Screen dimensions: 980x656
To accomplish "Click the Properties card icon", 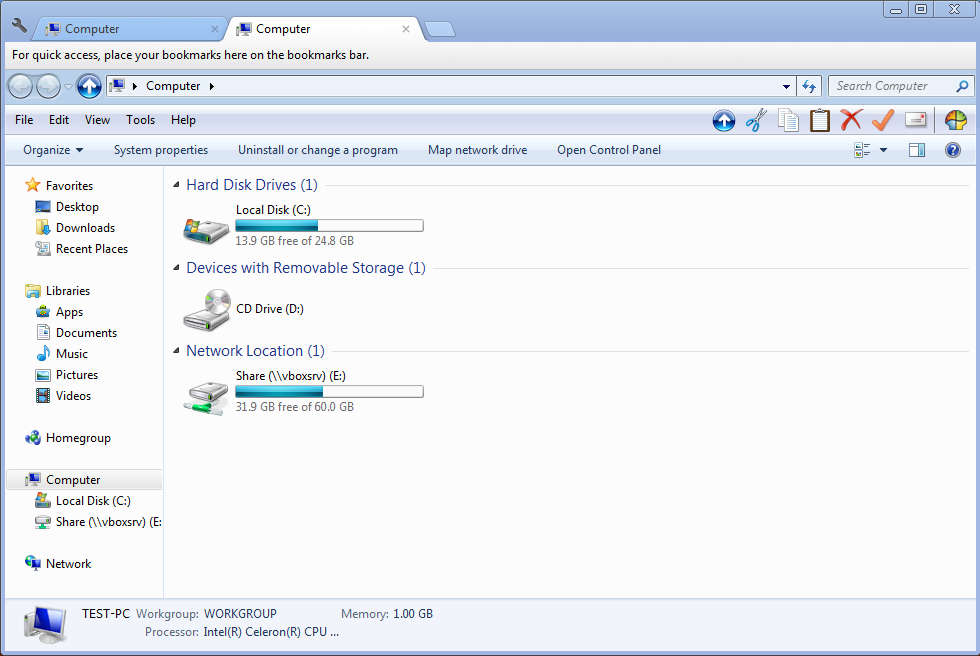I will coord(916,119).
